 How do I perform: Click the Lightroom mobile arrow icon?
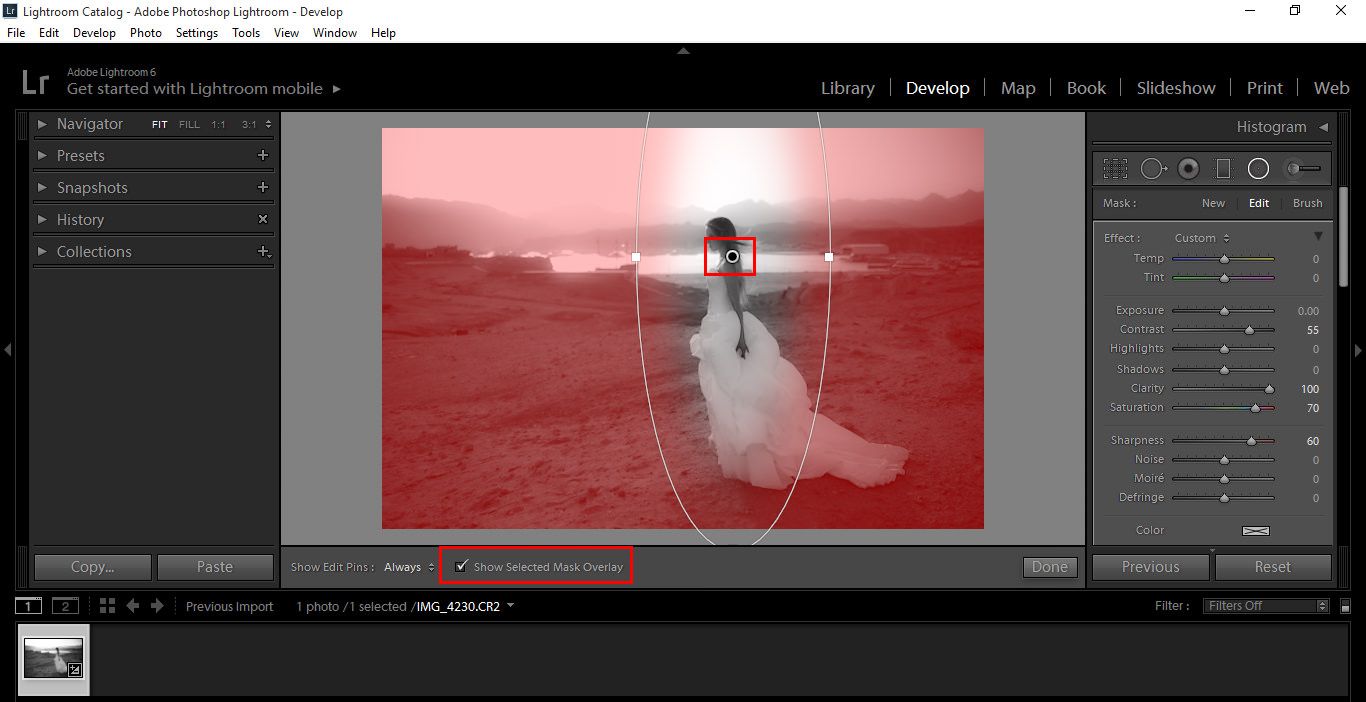pos(336,89)
